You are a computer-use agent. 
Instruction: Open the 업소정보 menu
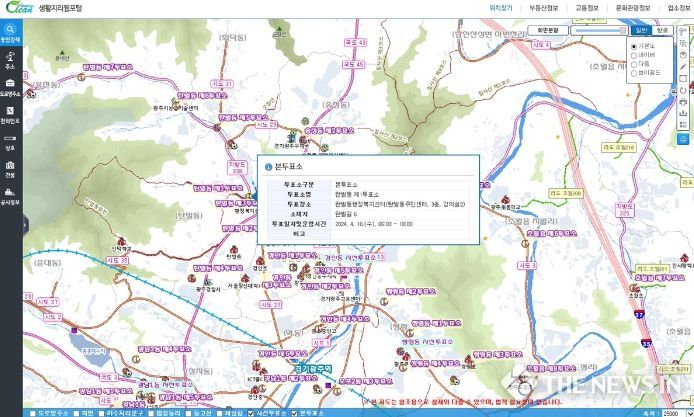pos(679,8)
